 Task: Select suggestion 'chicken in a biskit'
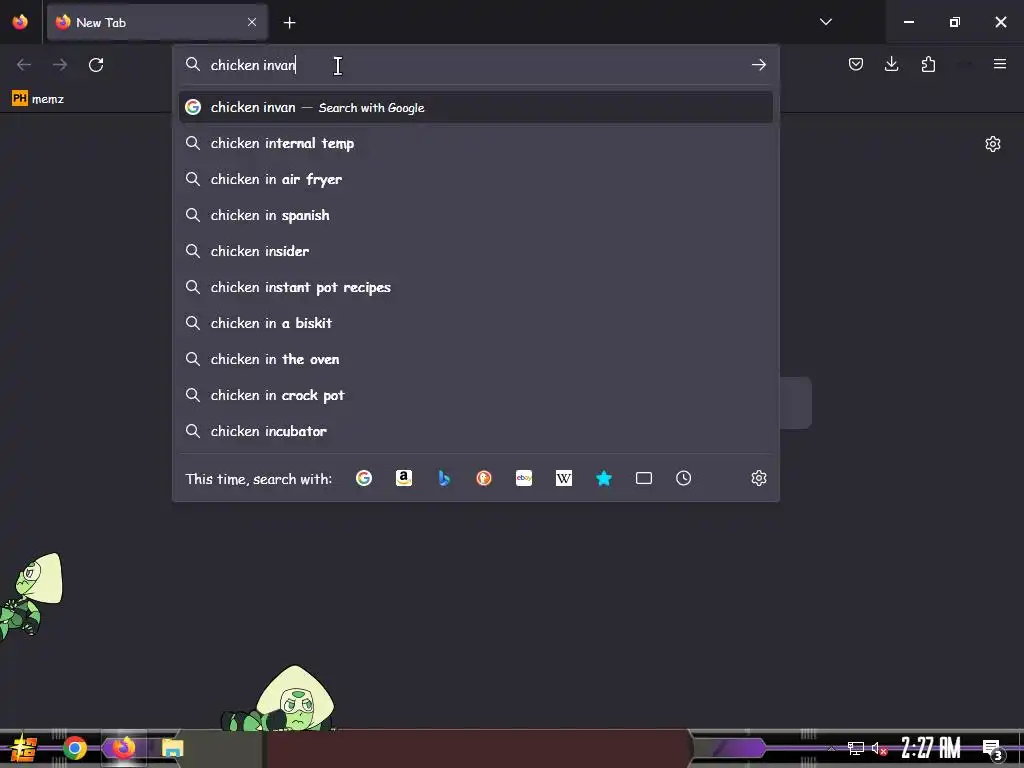pyautogui.click(x=475, y=323)
